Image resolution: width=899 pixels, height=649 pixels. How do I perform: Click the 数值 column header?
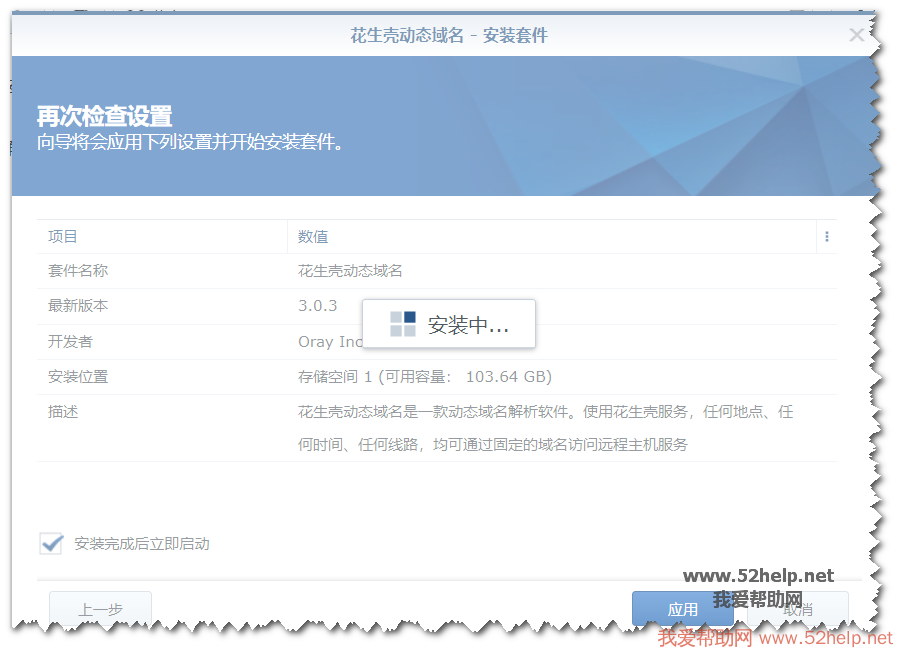[x=313, y=237]
